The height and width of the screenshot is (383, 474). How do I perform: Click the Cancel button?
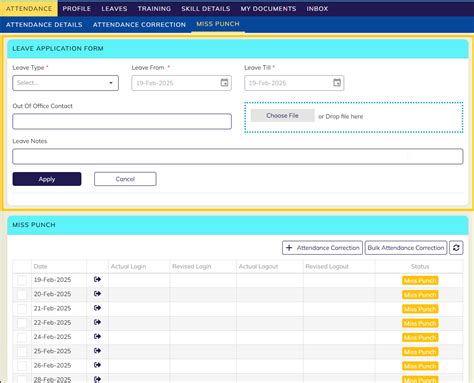(125, 179)
